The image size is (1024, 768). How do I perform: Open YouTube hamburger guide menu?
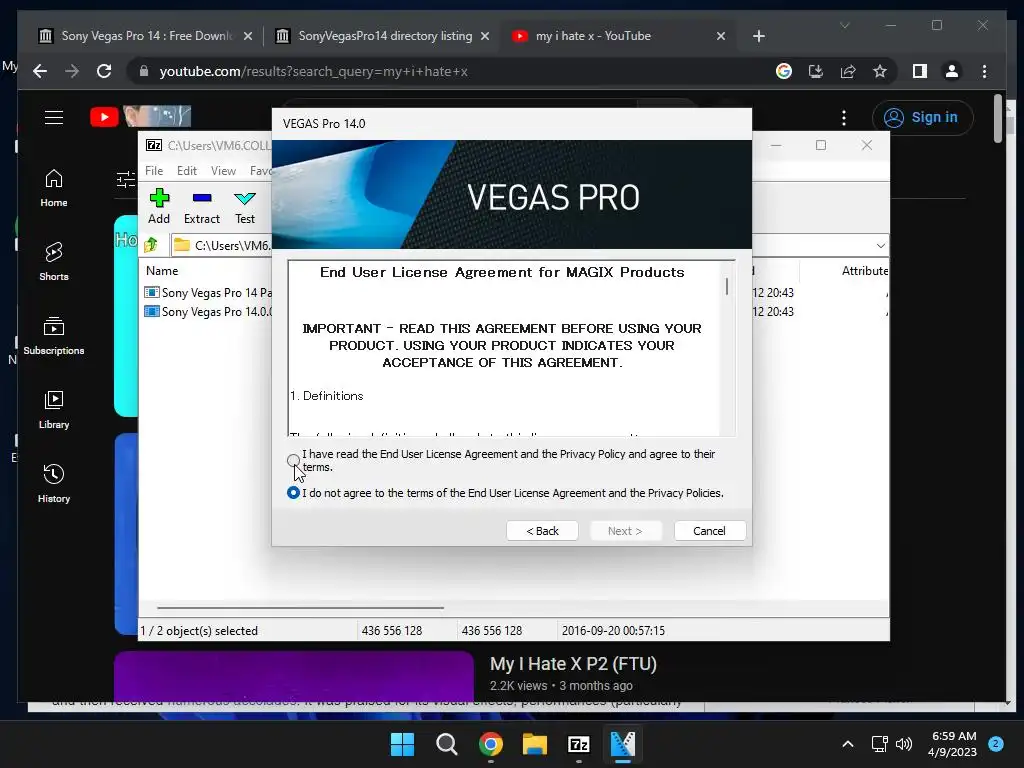(x=54, y=118)
